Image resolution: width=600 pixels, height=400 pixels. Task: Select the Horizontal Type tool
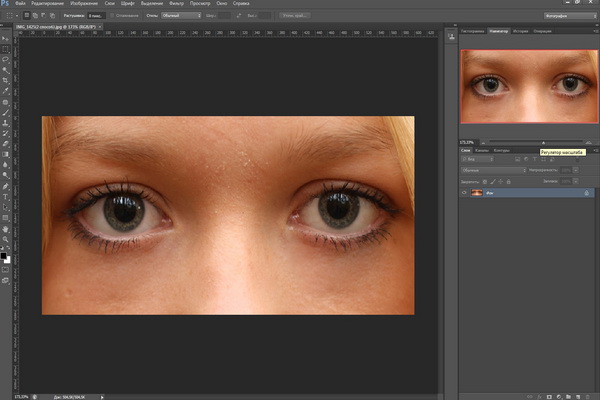tap(5, 196)
